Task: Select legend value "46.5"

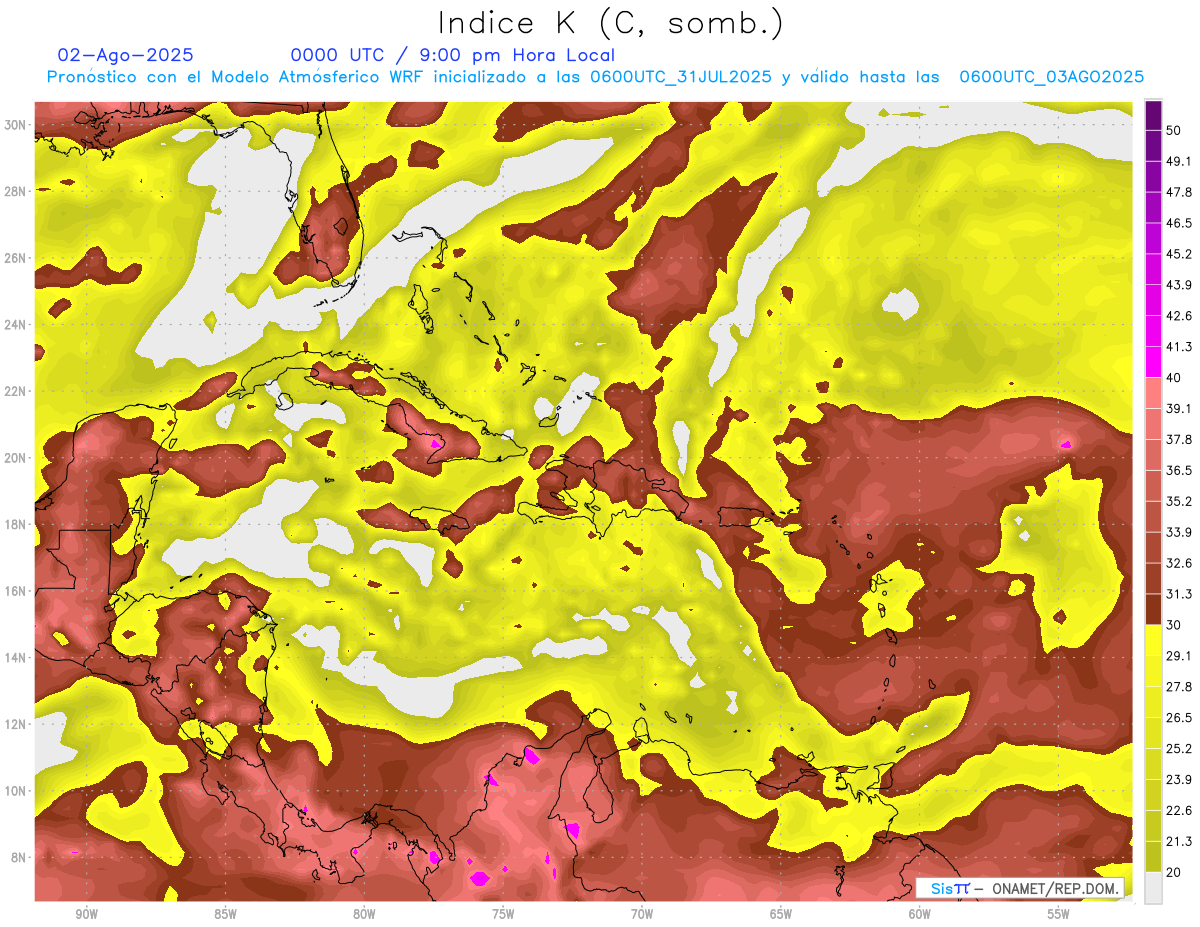Action: (1178, 222)
